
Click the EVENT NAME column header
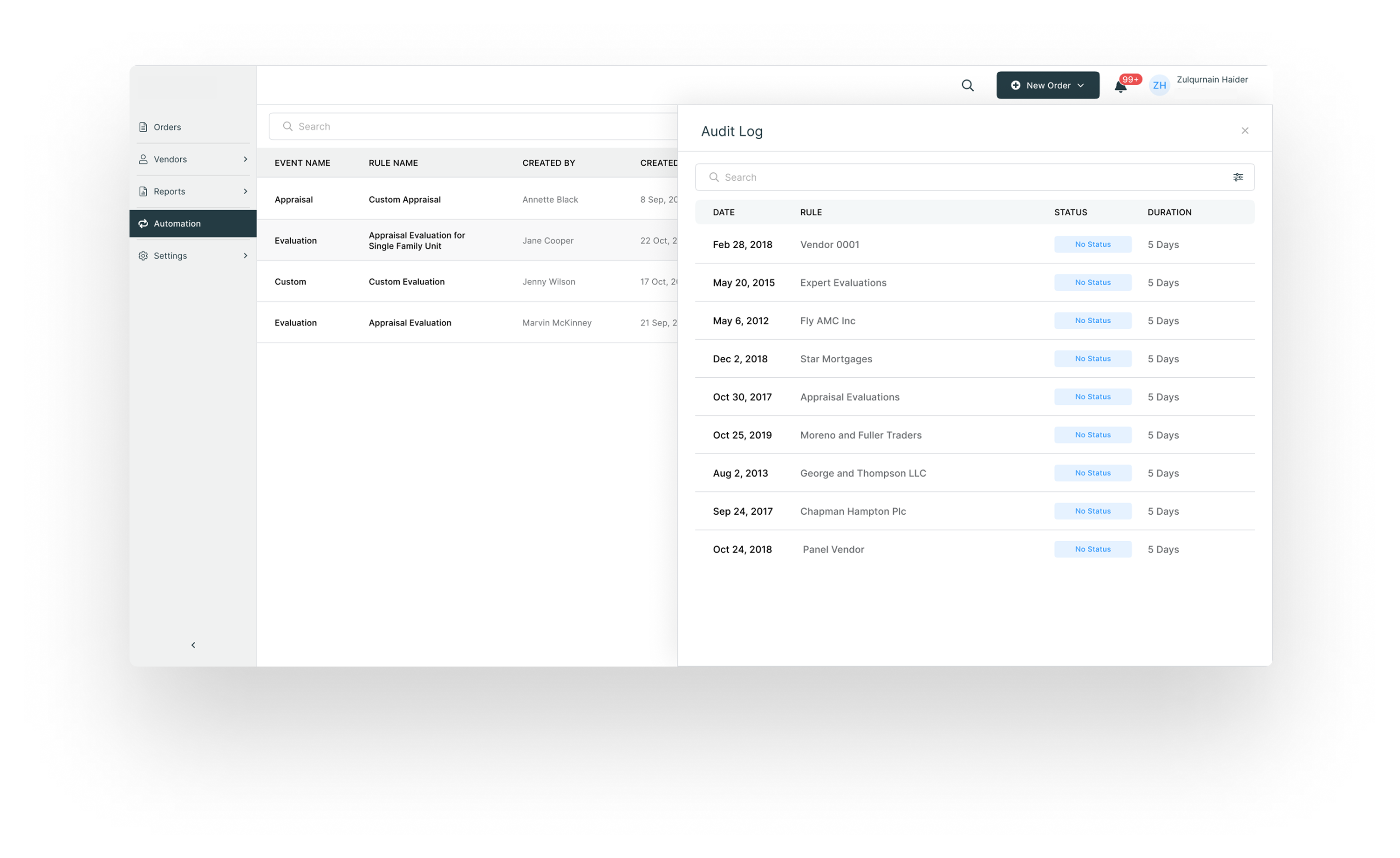click(302, 163)
